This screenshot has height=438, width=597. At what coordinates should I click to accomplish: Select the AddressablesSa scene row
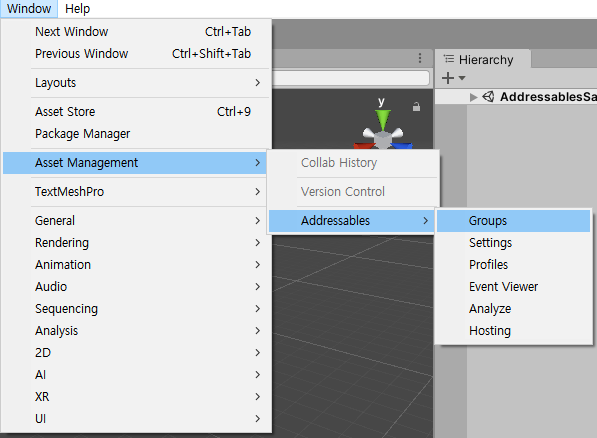point(516,97)
